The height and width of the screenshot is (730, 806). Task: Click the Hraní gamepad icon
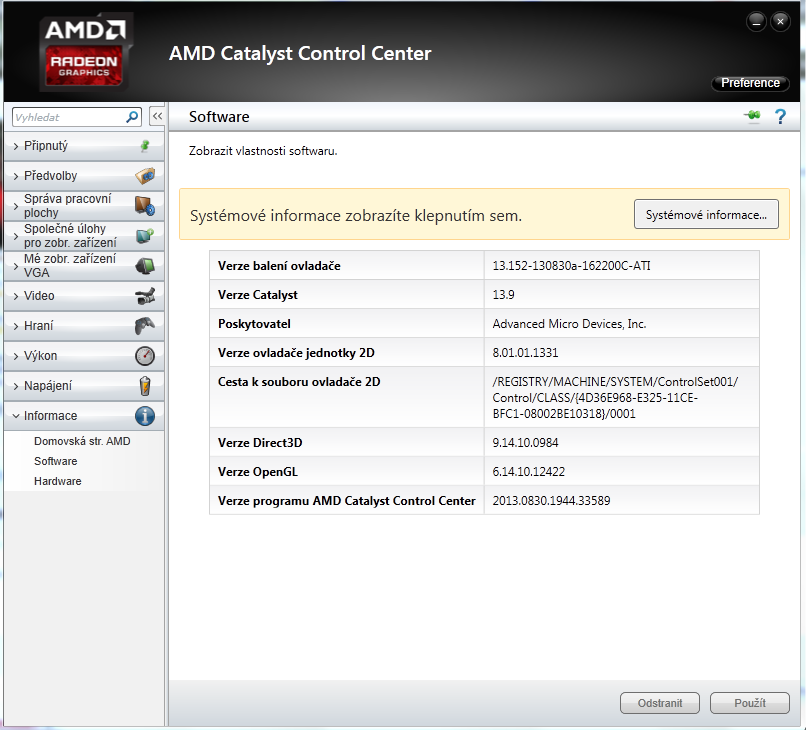pyautogui.click(x=145, y=325)
